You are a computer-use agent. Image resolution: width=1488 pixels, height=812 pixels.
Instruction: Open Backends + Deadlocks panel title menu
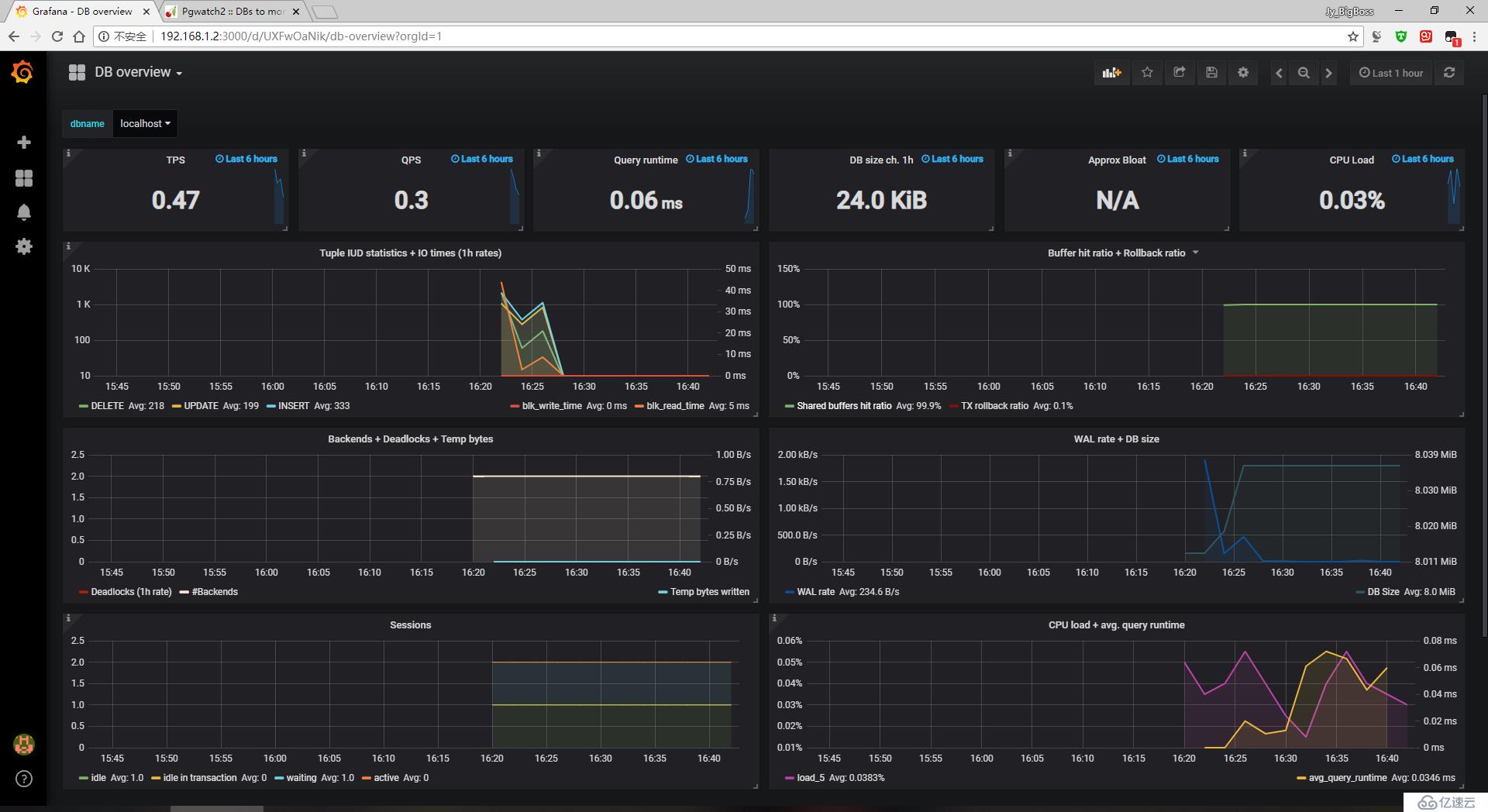click(411, 439)
